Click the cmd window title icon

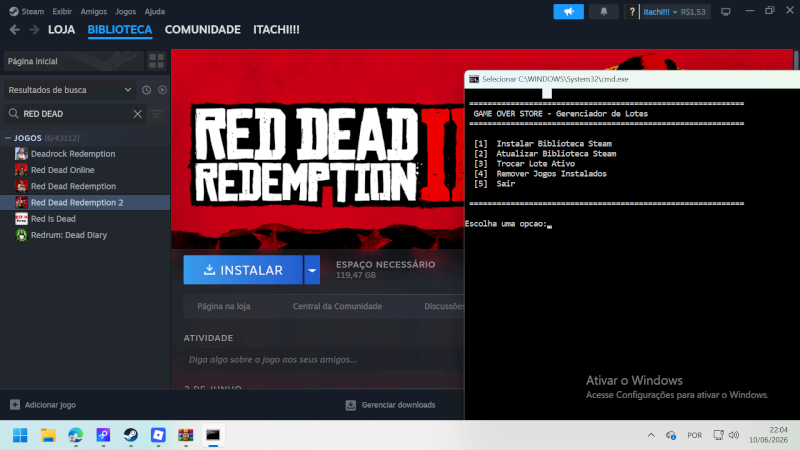(474, 79)
